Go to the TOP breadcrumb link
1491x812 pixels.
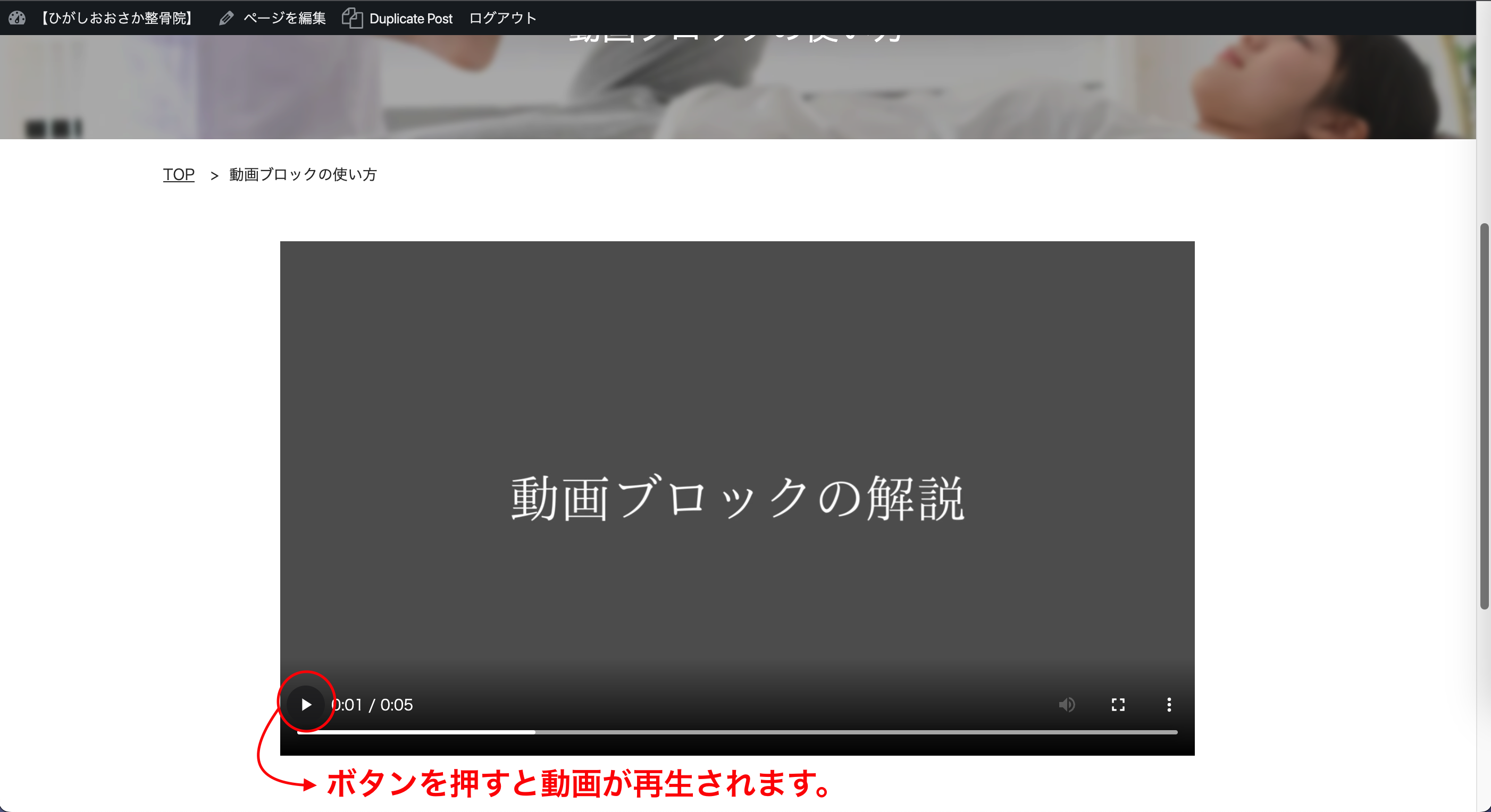178,174
